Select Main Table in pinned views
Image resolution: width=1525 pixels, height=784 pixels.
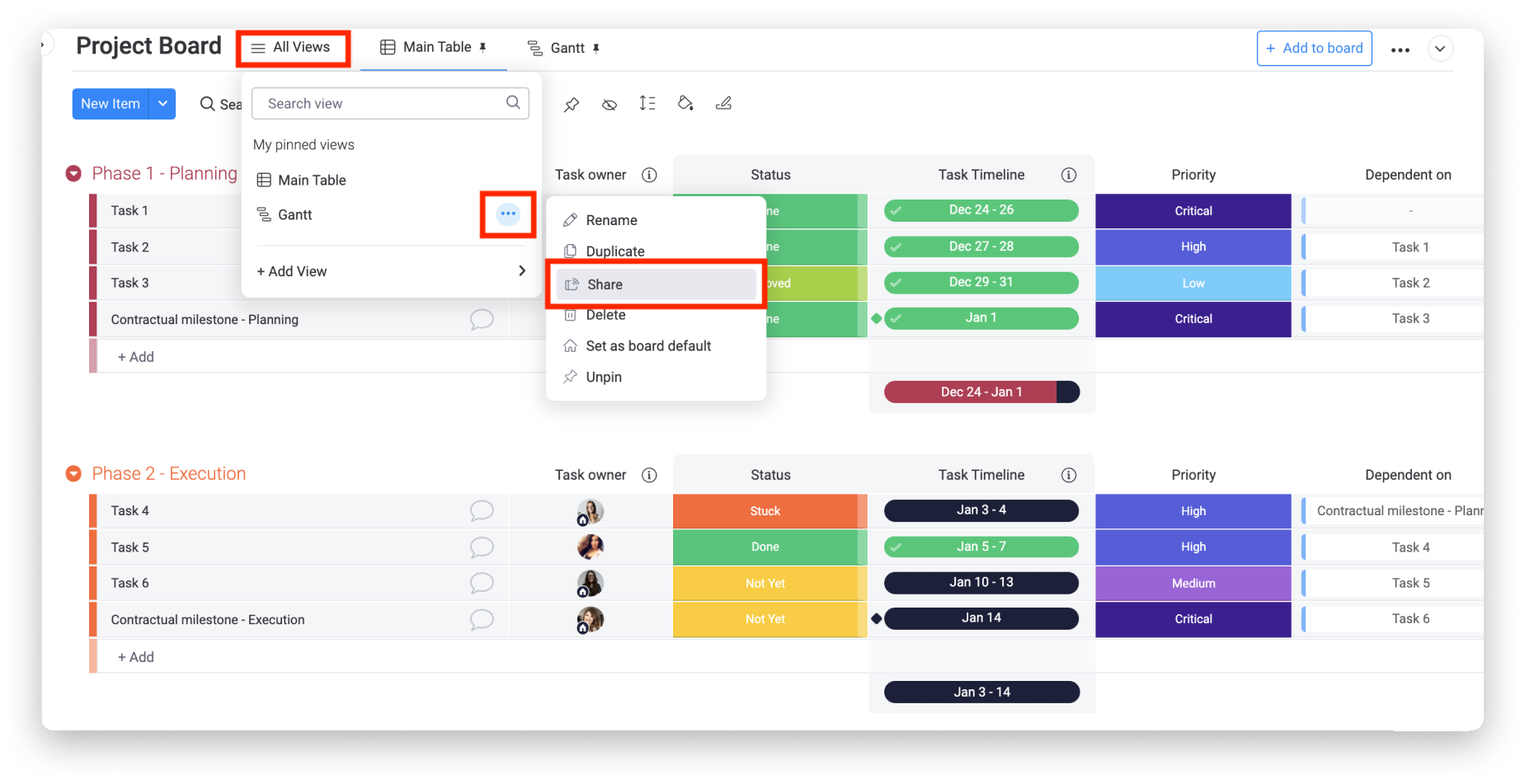coord(302,181)
